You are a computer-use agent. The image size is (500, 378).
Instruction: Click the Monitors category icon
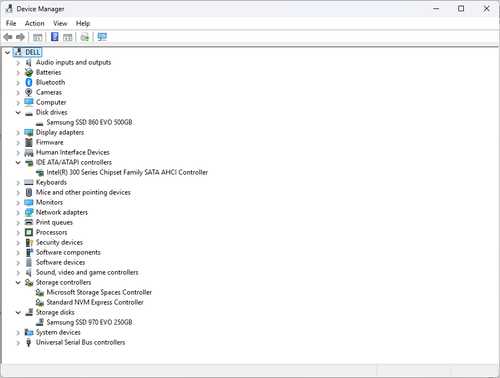(29, 202)
